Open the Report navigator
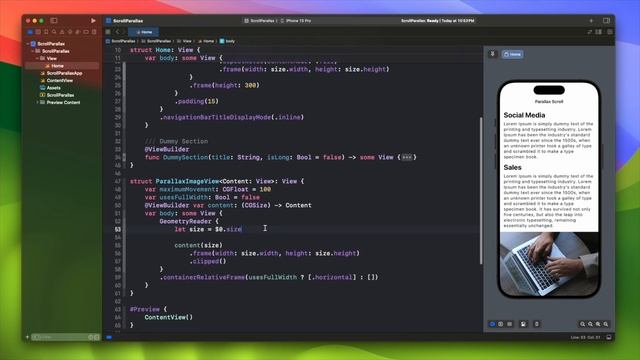 (94, 32)
